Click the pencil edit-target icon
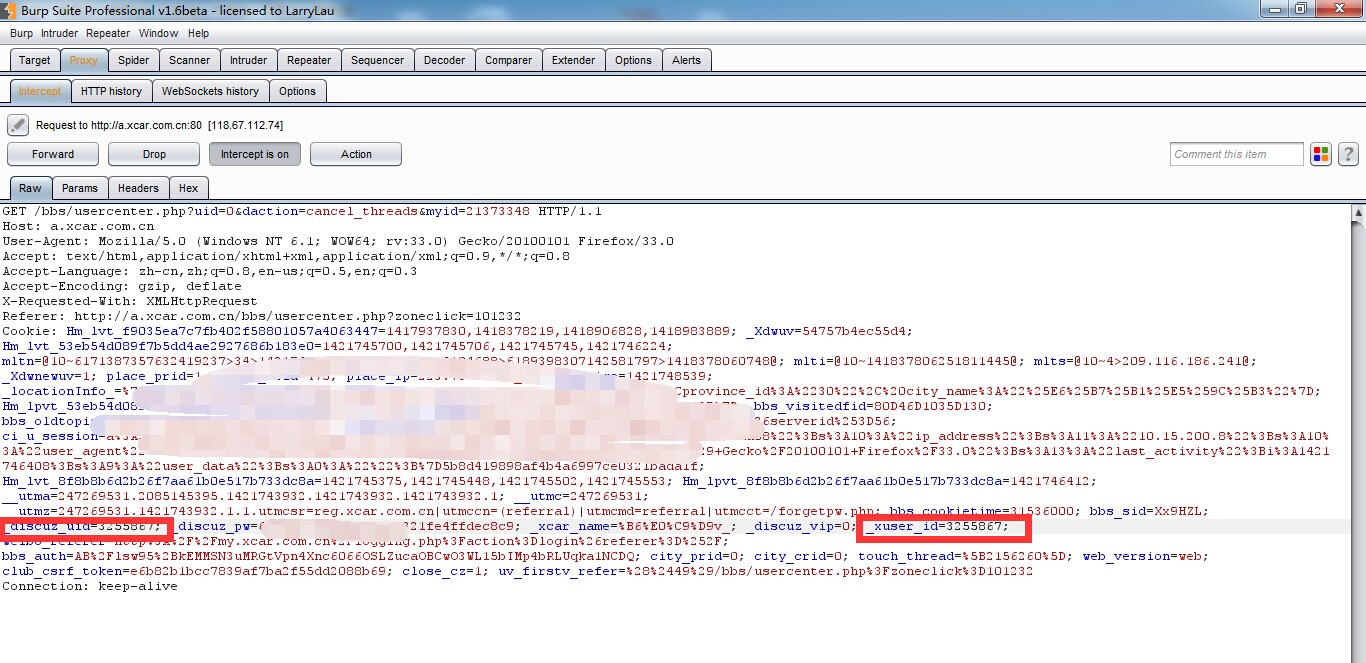Screen dimensions: 1366x663 point(18,125)
